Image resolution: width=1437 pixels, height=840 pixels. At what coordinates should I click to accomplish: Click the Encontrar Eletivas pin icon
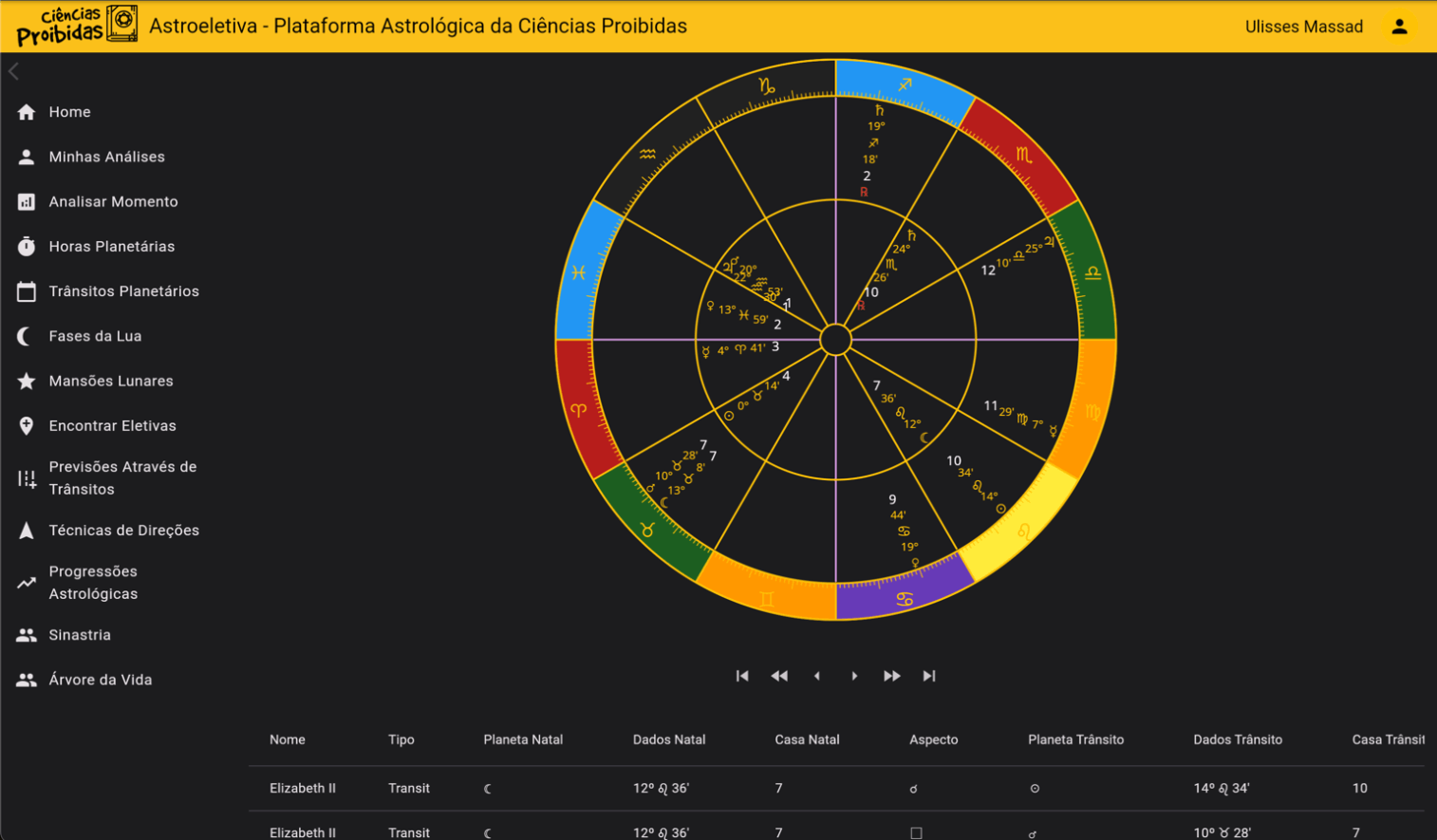(27, 426)
